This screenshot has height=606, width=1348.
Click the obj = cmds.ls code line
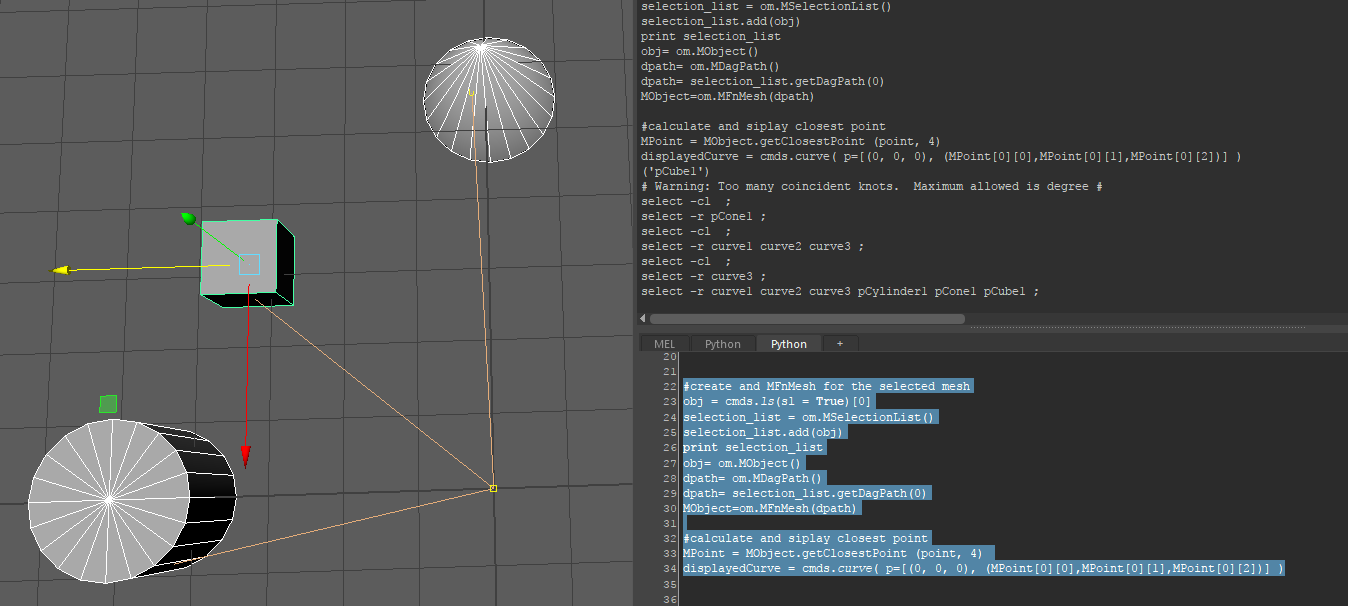[778, 401]
